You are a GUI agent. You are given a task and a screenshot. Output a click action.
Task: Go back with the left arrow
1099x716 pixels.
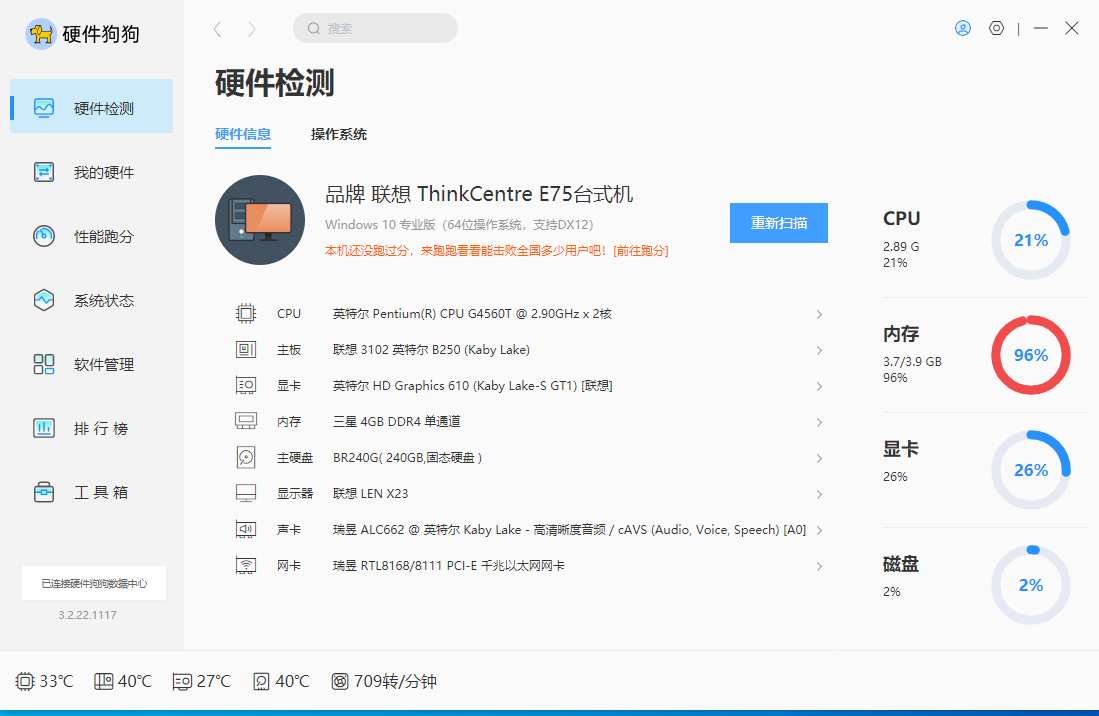tap(217, 29)
